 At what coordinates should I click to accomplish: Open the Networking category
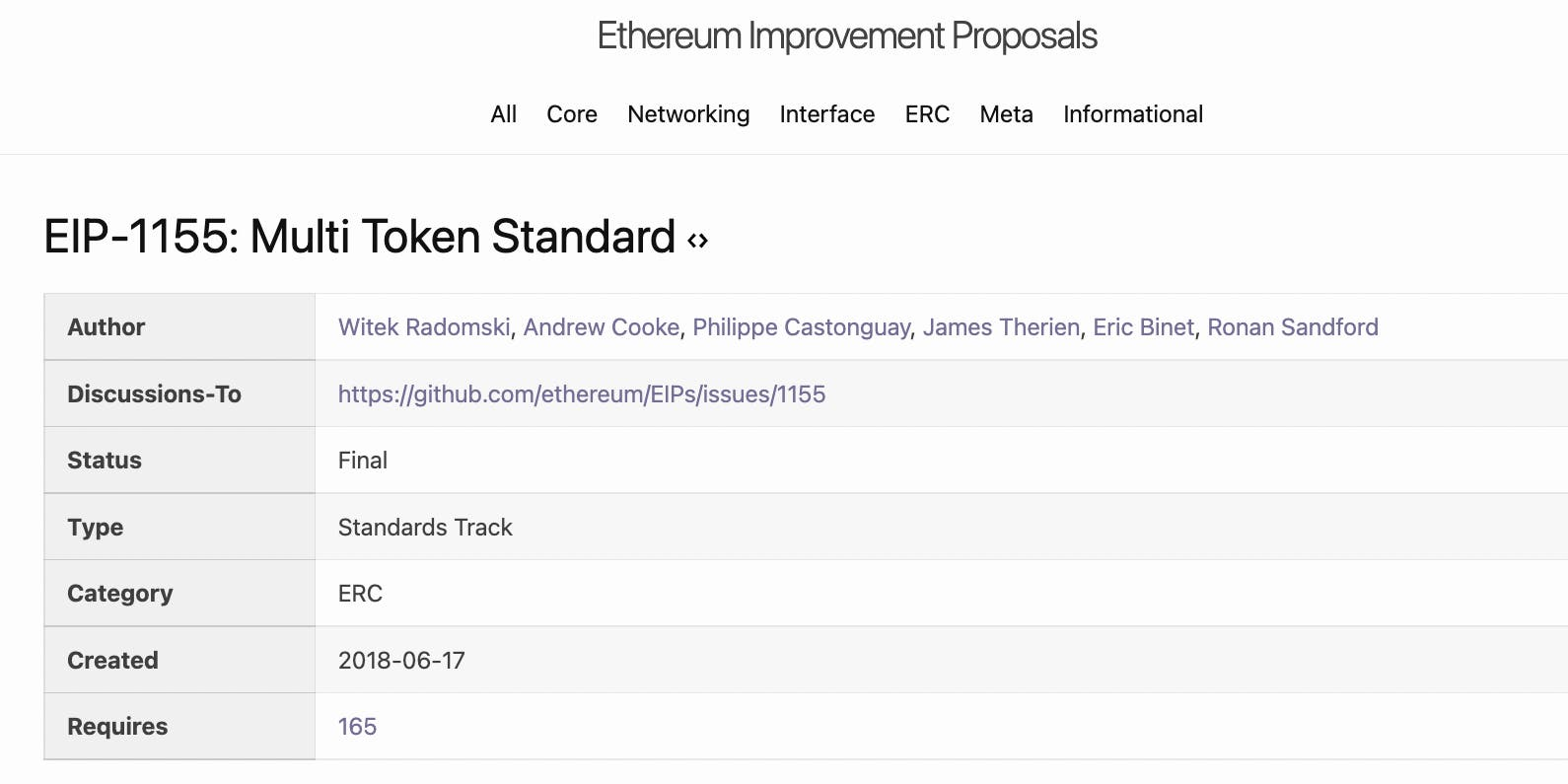(x=688, y=114)
